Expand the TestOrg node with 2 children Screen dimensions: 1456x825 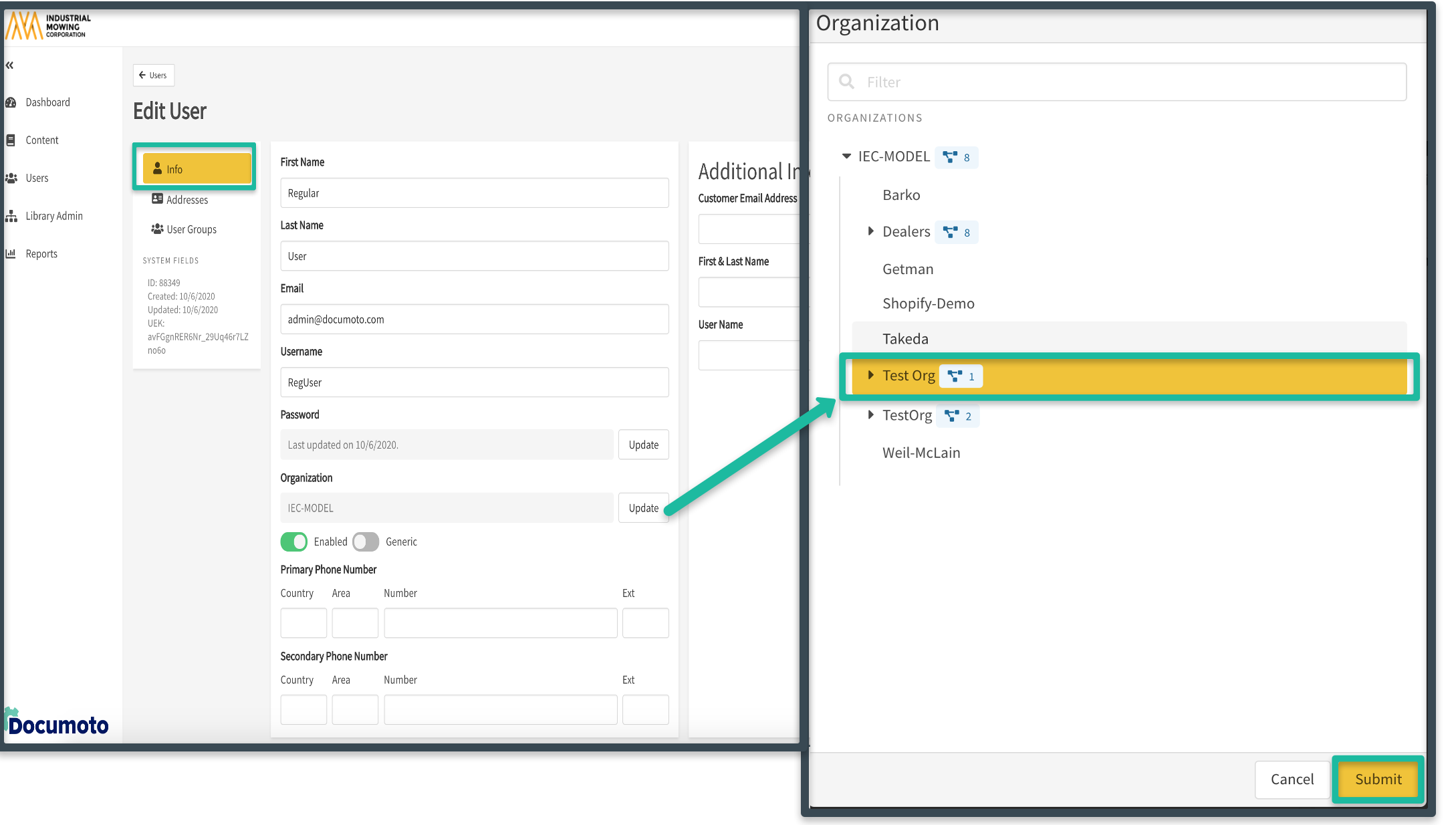pos(870,415)
